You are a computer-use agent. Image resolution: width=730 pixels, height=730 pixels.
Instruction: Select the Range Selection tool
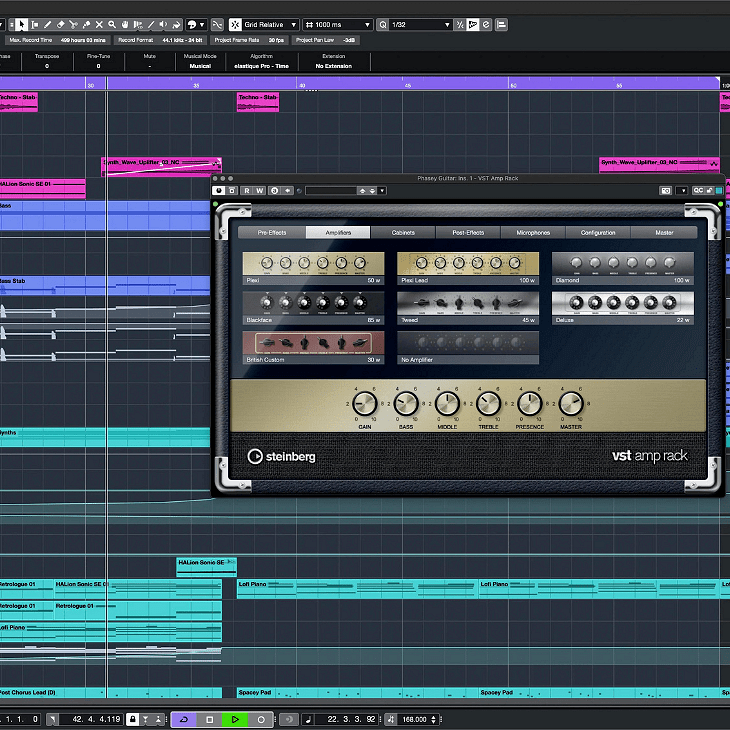tap(34, 25)
